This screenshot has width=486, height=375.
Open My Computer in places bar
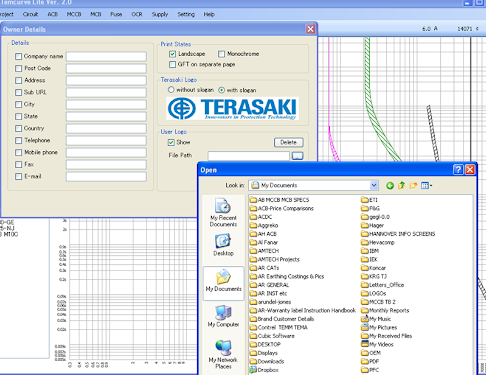223,316
